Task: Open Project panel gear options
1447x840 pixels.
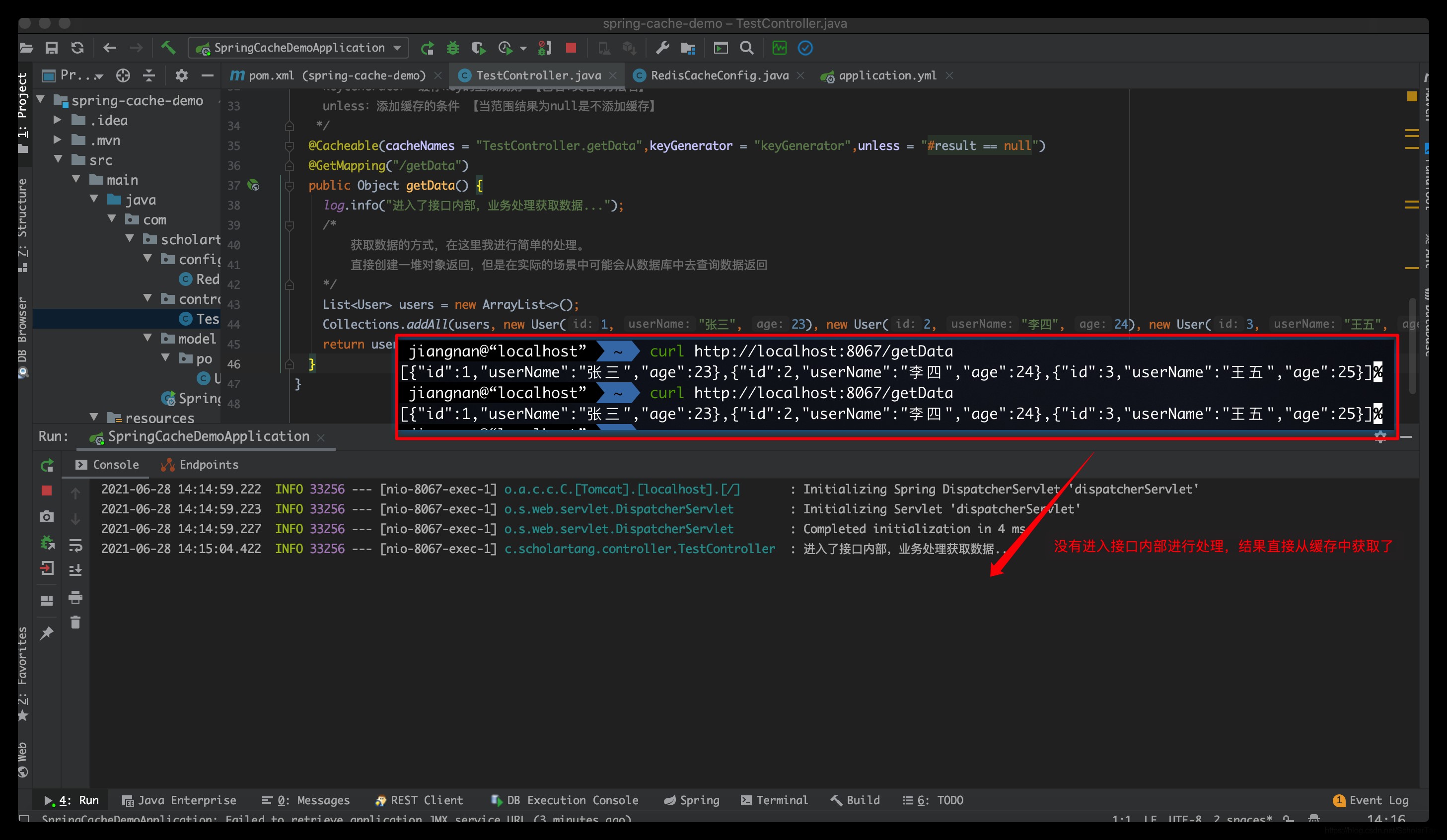Action: [x=181, y=75]
